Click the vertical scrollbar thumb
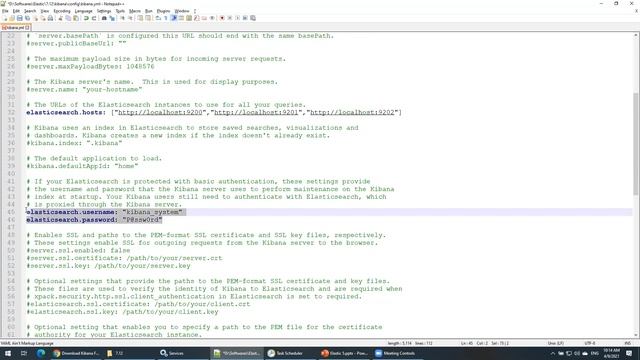This screenshot has height=360, width=640. [636, 144]
